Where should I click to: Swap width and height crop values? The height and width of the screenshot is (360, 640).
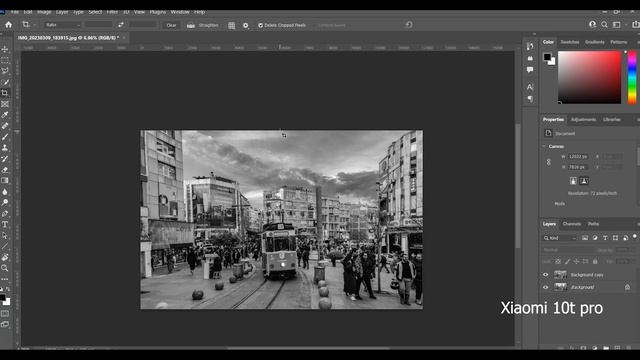point(121,25)
